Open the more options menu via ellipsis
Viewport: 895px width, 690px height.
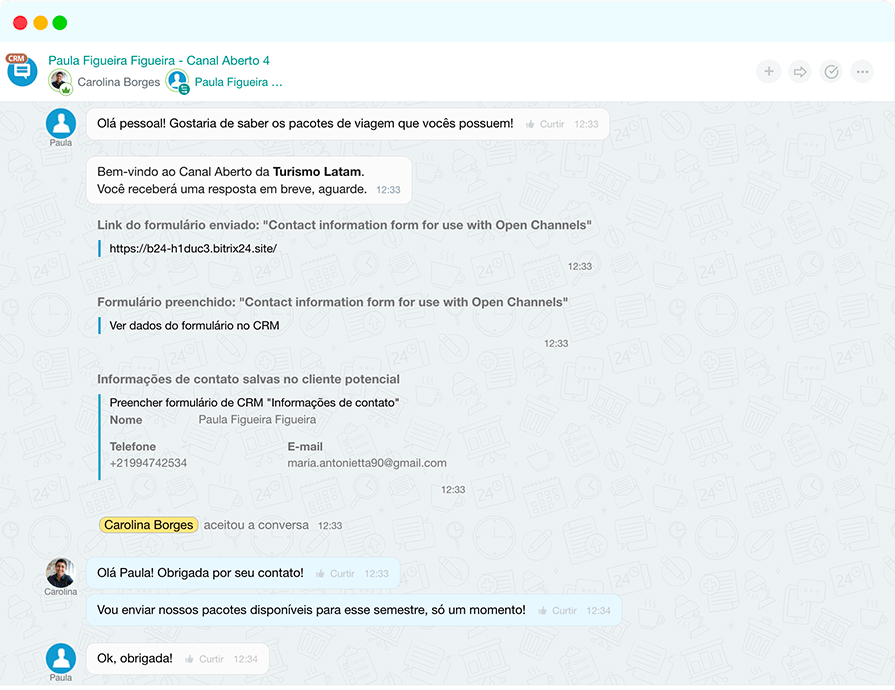pos(862,71)
